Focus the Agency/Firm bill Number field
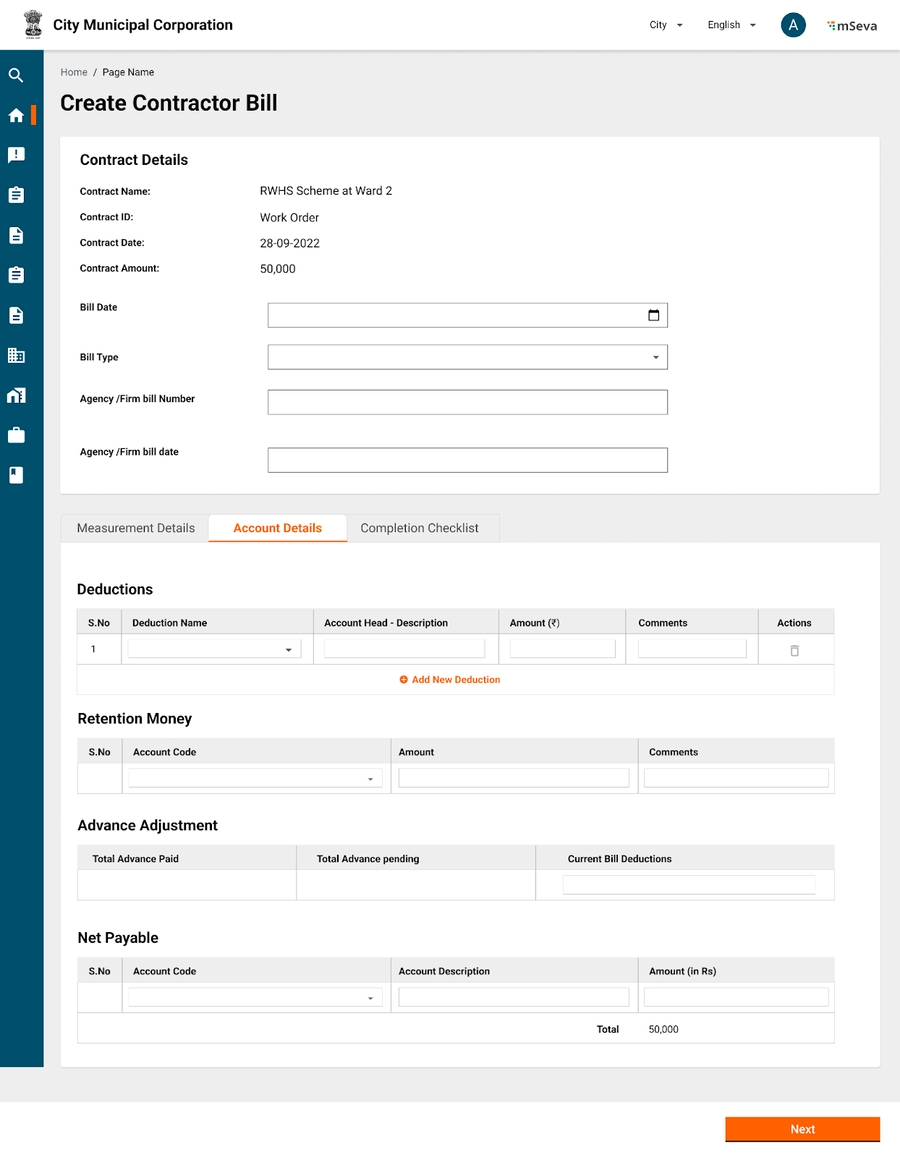Screen dimensions: 900x1157 coord(467,402)
